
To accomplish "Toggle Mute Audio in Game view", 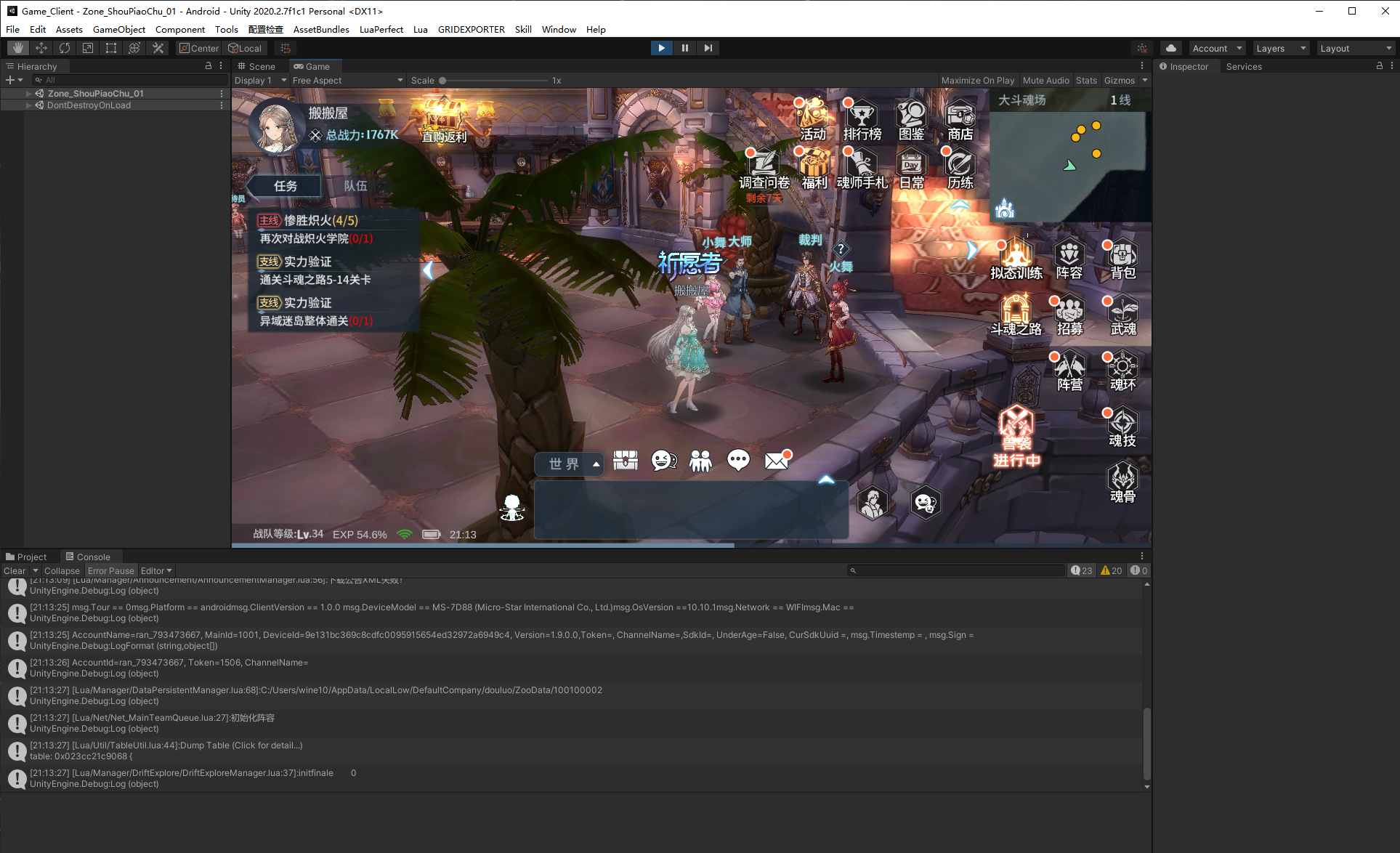I will (x=1045, y=81).
